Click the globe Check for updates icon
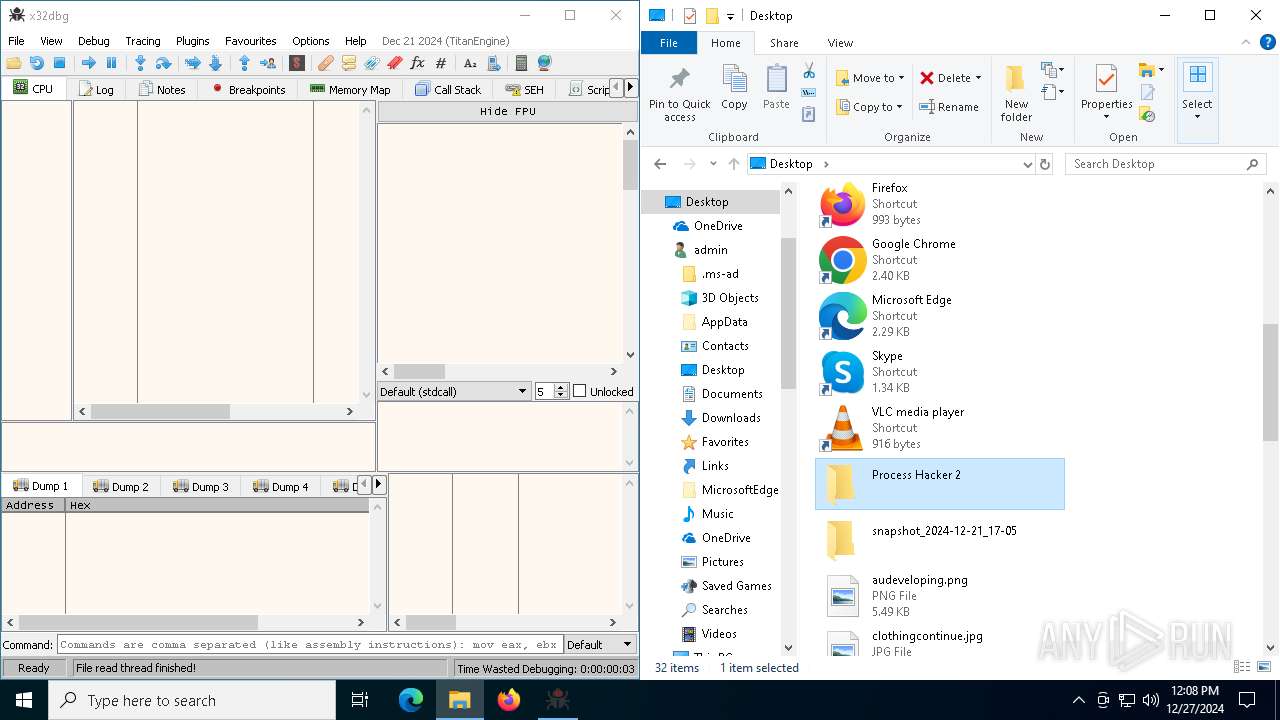This screenshot has height=720, width=1280. tap(544, 63)
